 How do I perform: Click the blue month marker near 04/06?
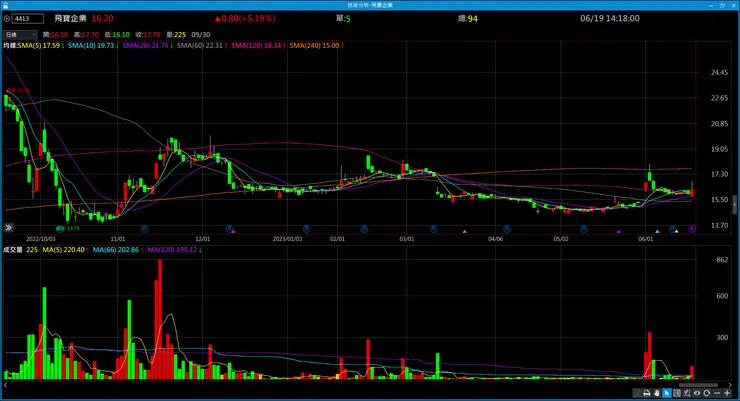pos(507,229)
